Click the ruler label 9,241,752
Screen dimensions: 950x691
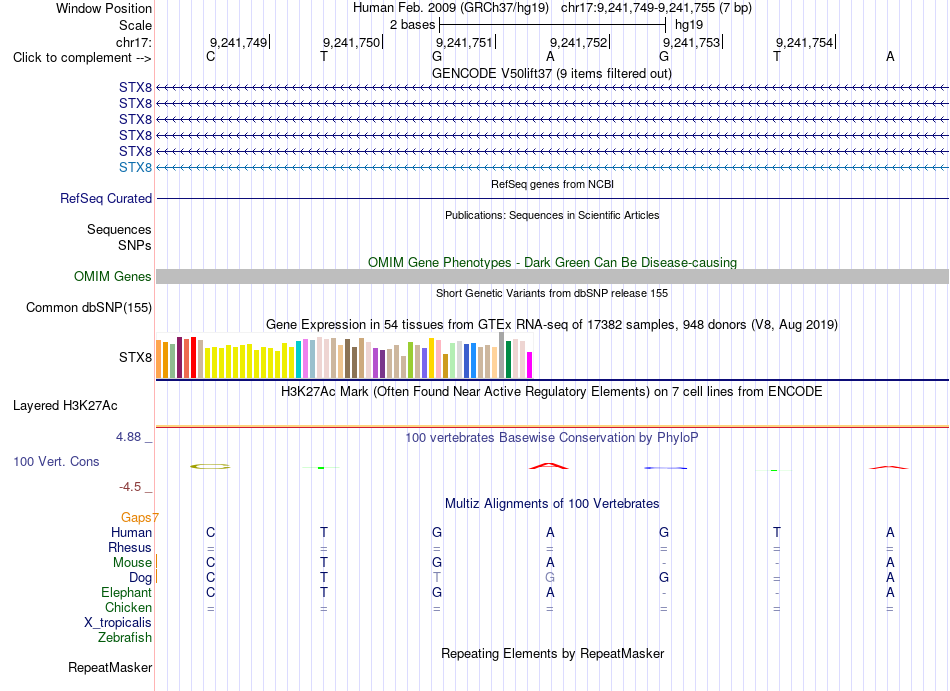(x=578, y=42)
